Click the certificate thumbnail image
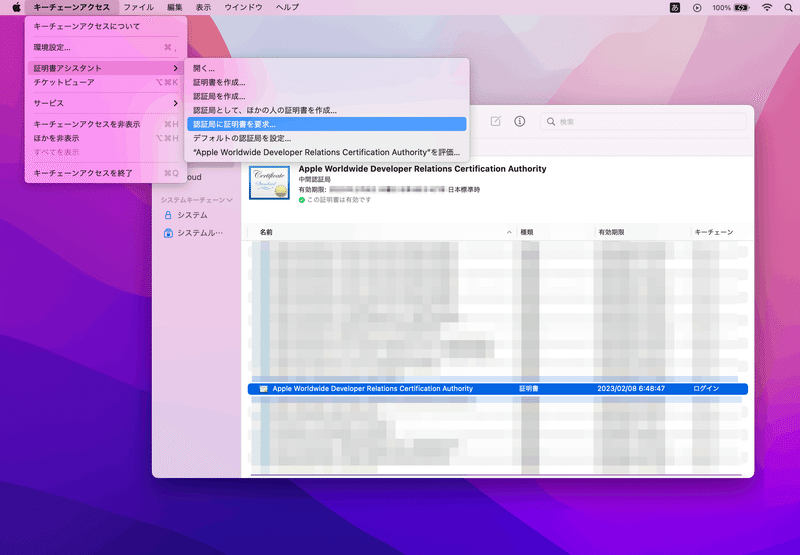Screen dimensions: 800x555 pos(269,182)
